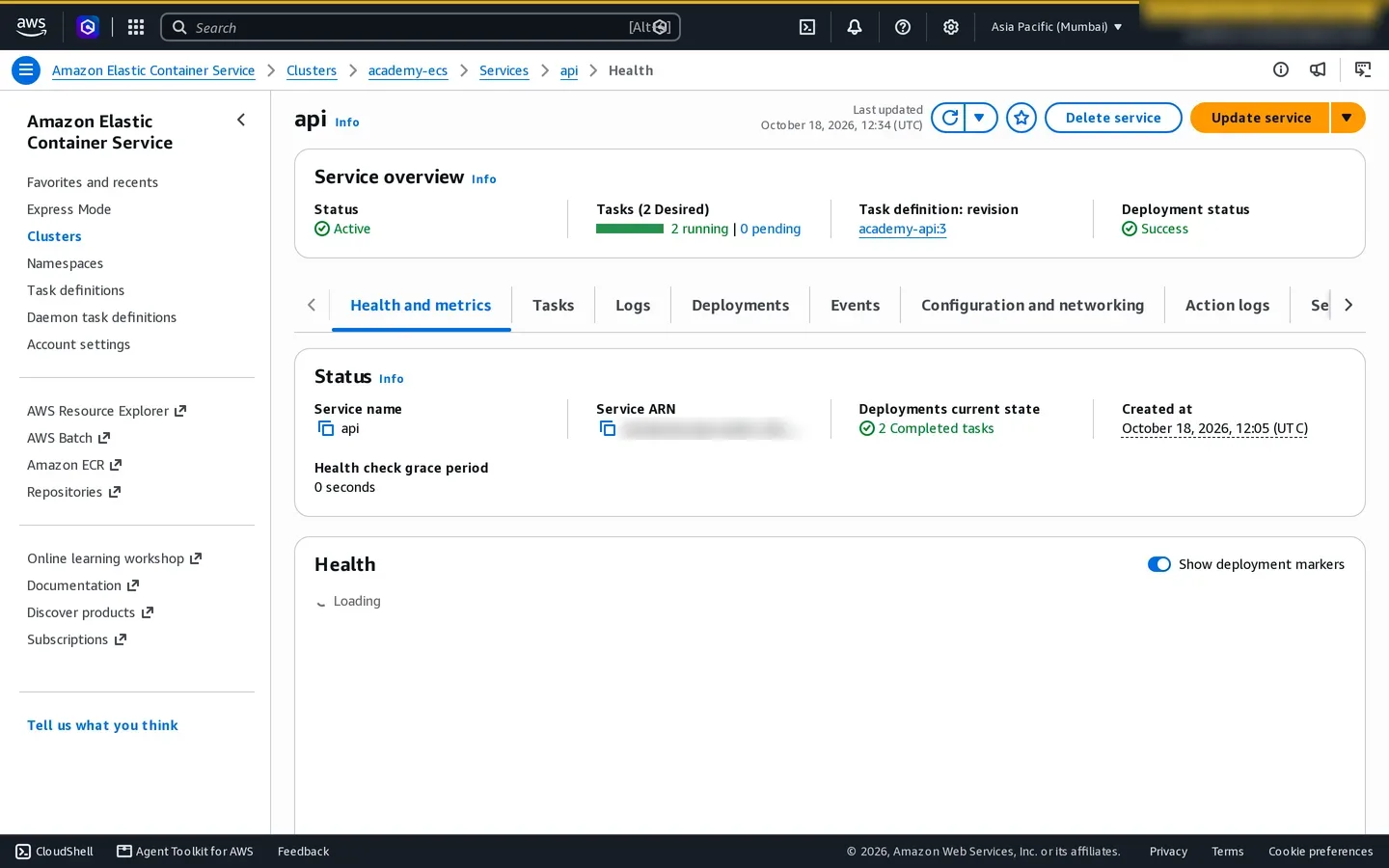1389x868 pixels.
Task: Open Agent Toolkit for AWS
Action: click(x=185, y=852)
